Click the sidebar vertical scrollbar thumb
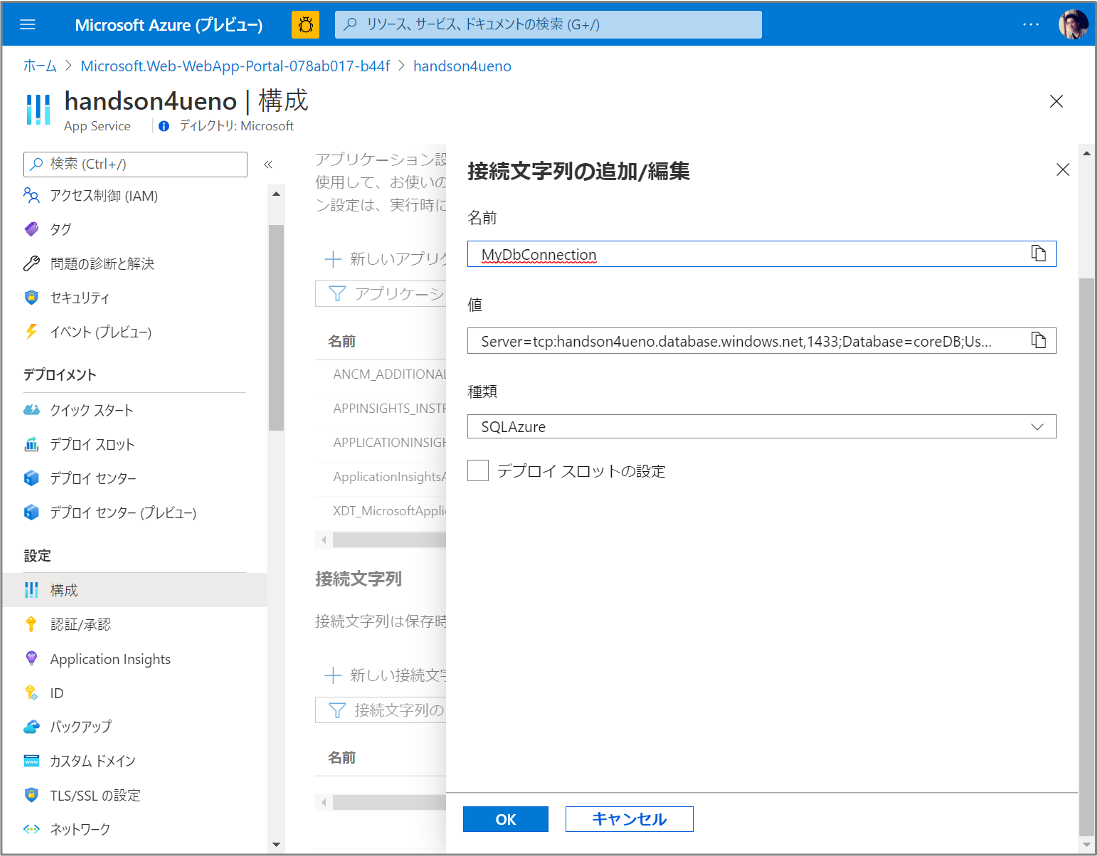1097x856 pixels. coord(276,327)
